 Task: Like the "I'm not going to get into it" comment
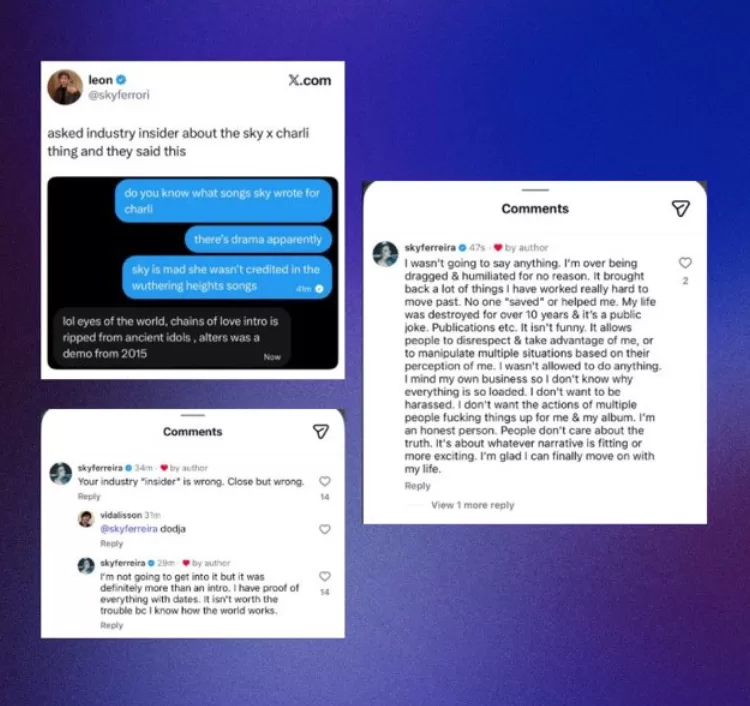point(325,576)
